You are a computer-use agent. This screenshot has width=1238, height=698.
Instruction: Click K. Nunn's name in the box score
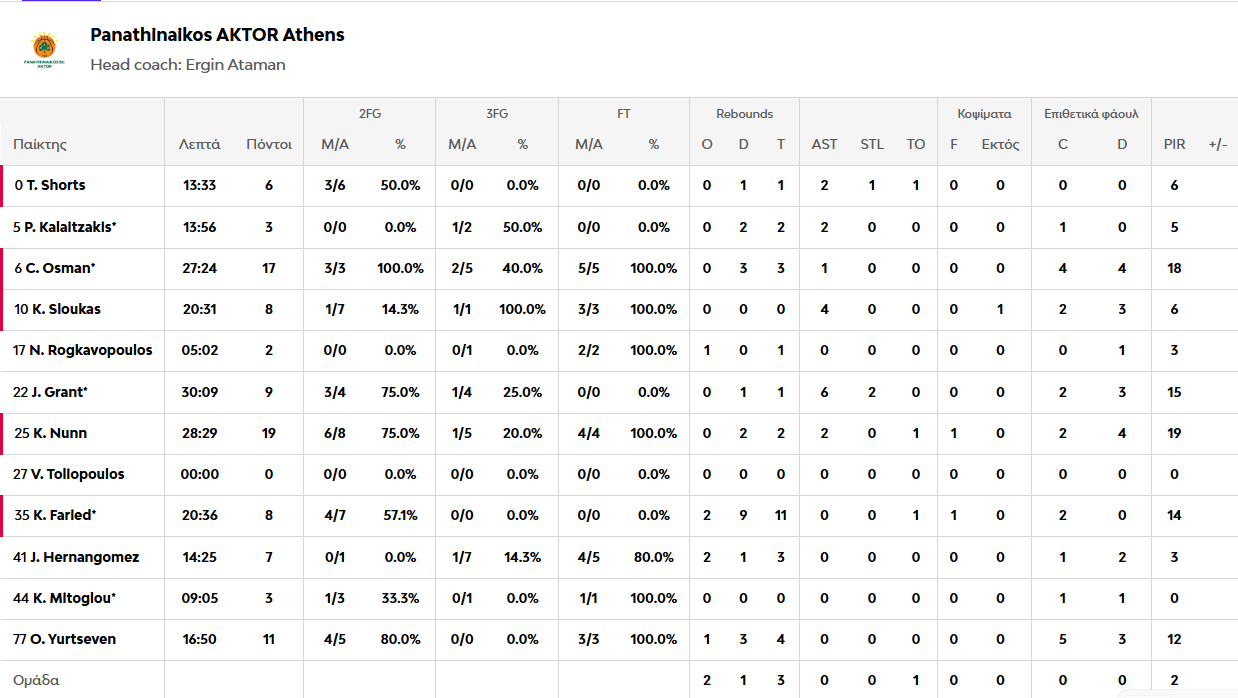pyautogui.click(x=59, y=433)
